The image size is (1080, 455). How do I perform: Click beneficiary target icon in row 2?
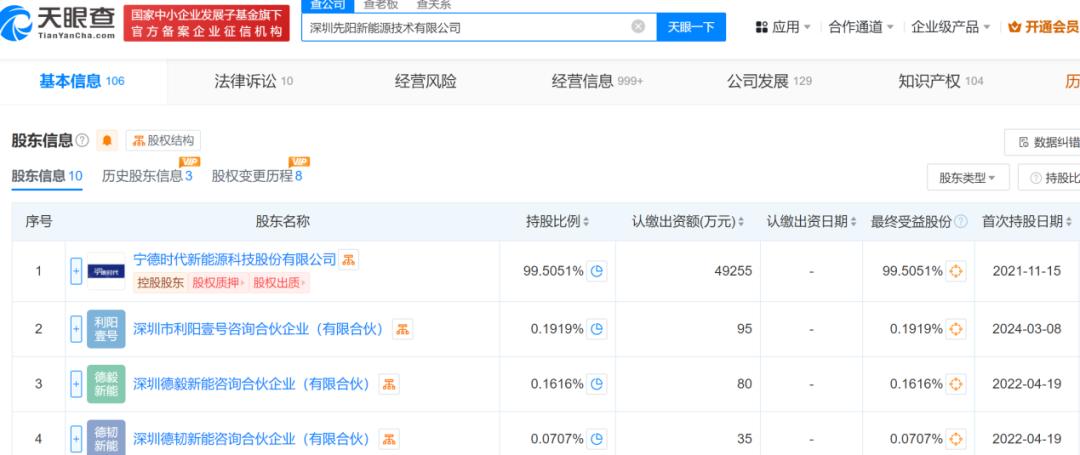pos(955,329)
